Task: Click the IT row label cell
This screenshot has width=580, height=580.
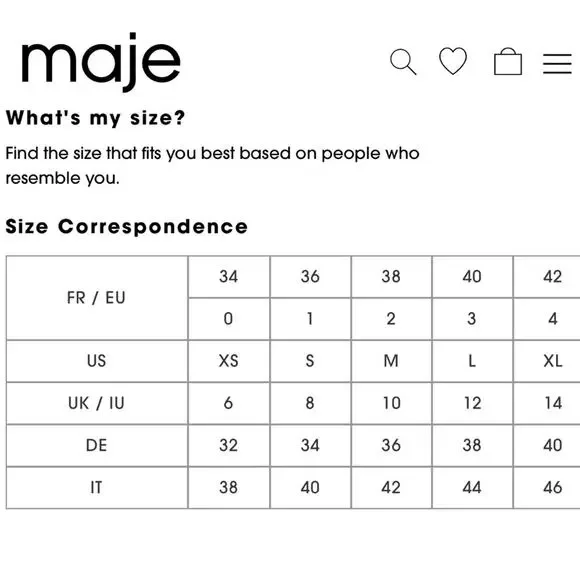Action: coord(97,488)
